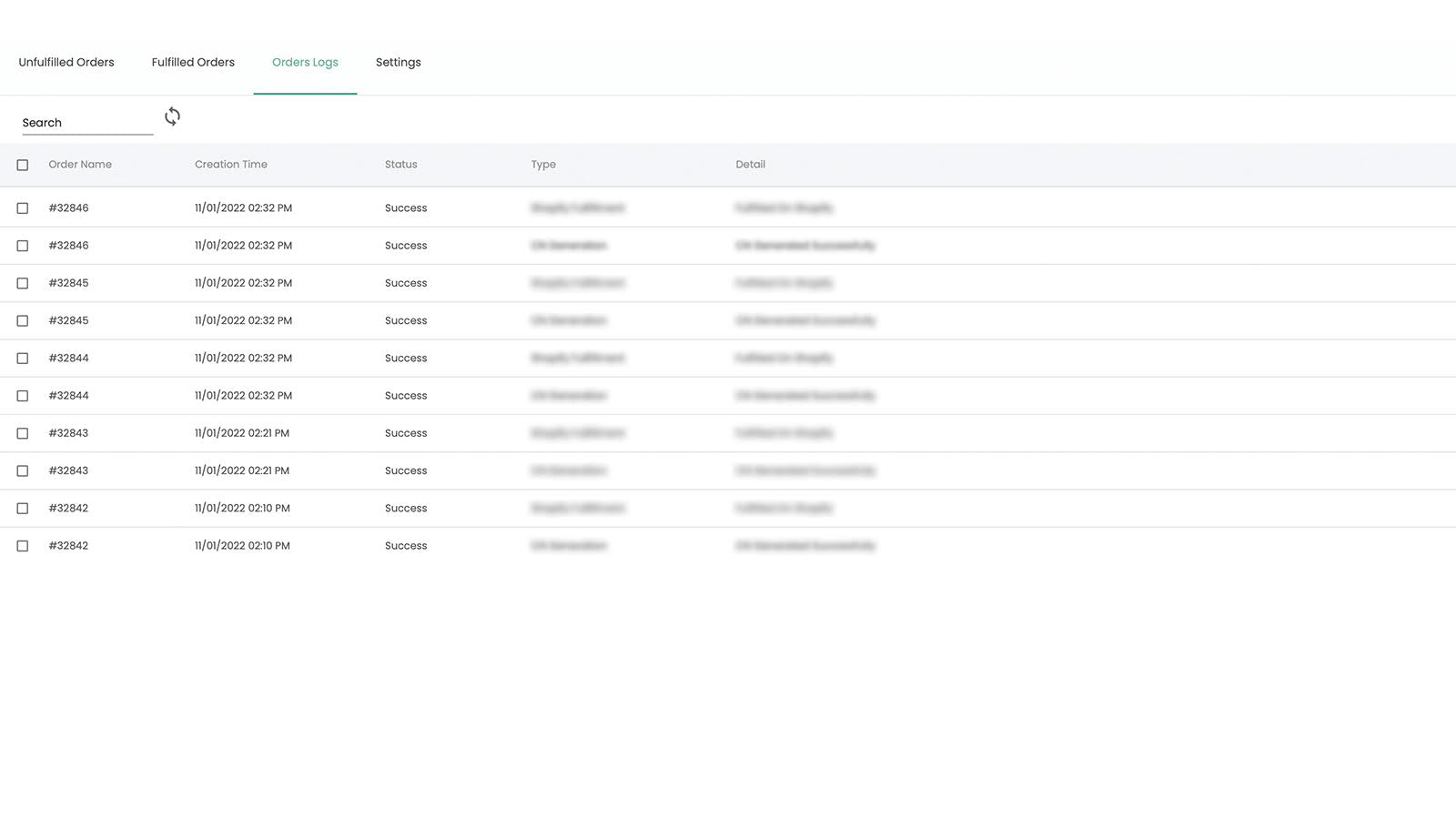Check the first #32843 row checkbox

[x=23, y=433]
